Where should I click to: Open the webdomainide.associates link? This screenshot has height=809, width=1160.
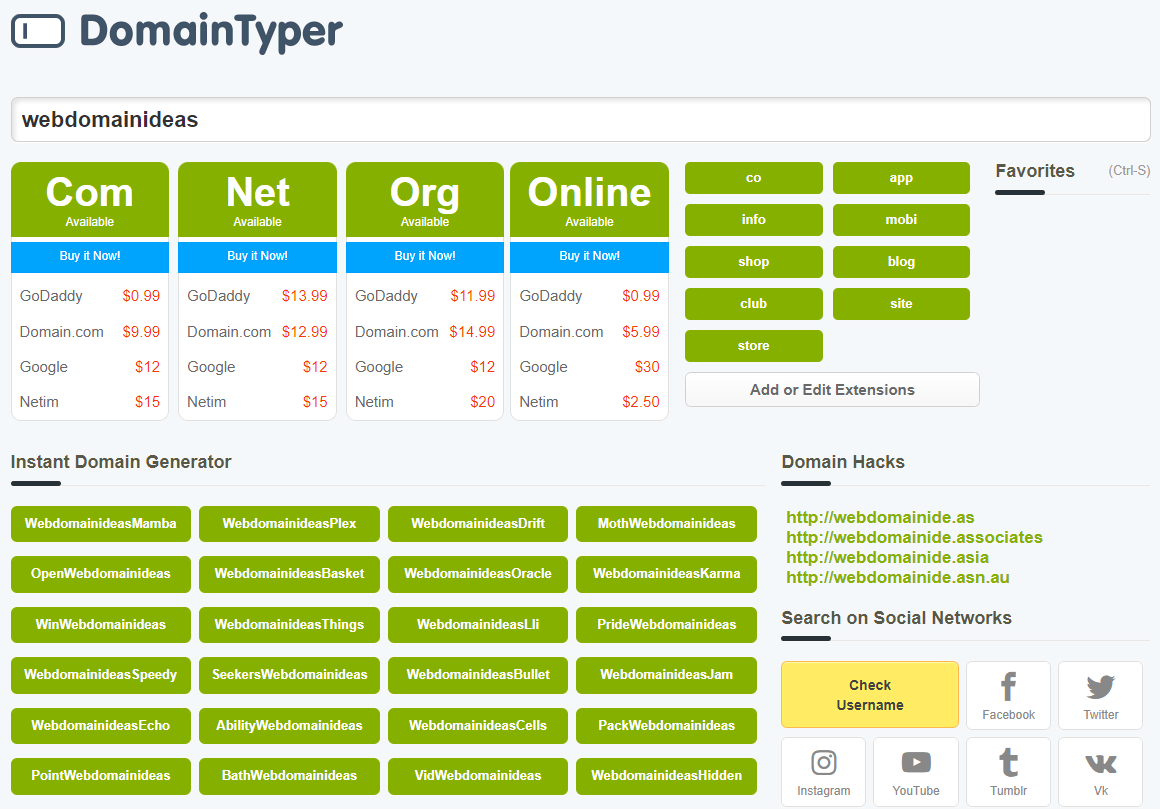pyautogui.click(x=914, y=537)
